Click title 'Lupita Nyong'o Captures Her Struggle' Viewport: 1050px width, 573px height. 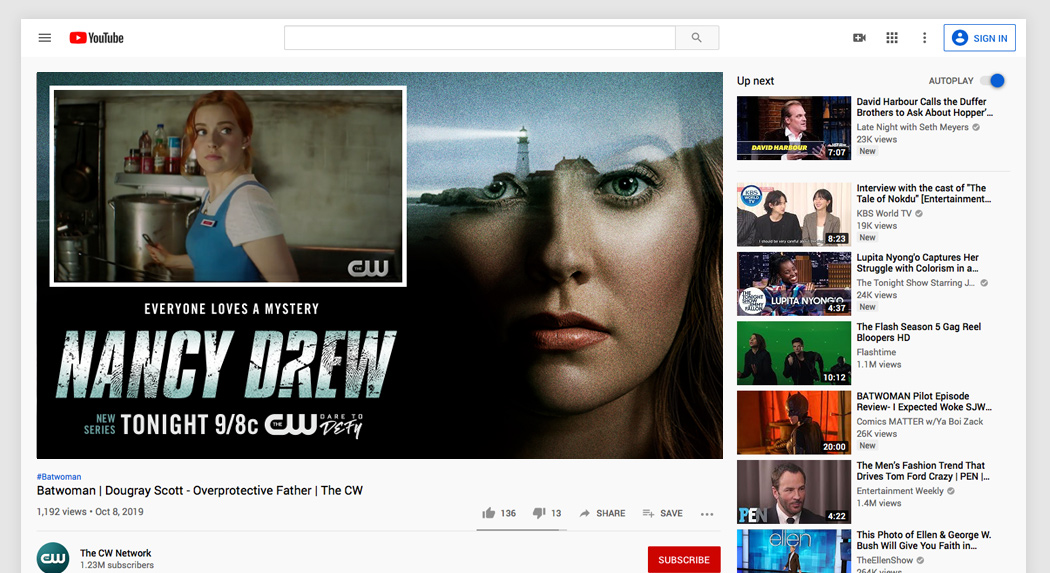tap(917, 262)
